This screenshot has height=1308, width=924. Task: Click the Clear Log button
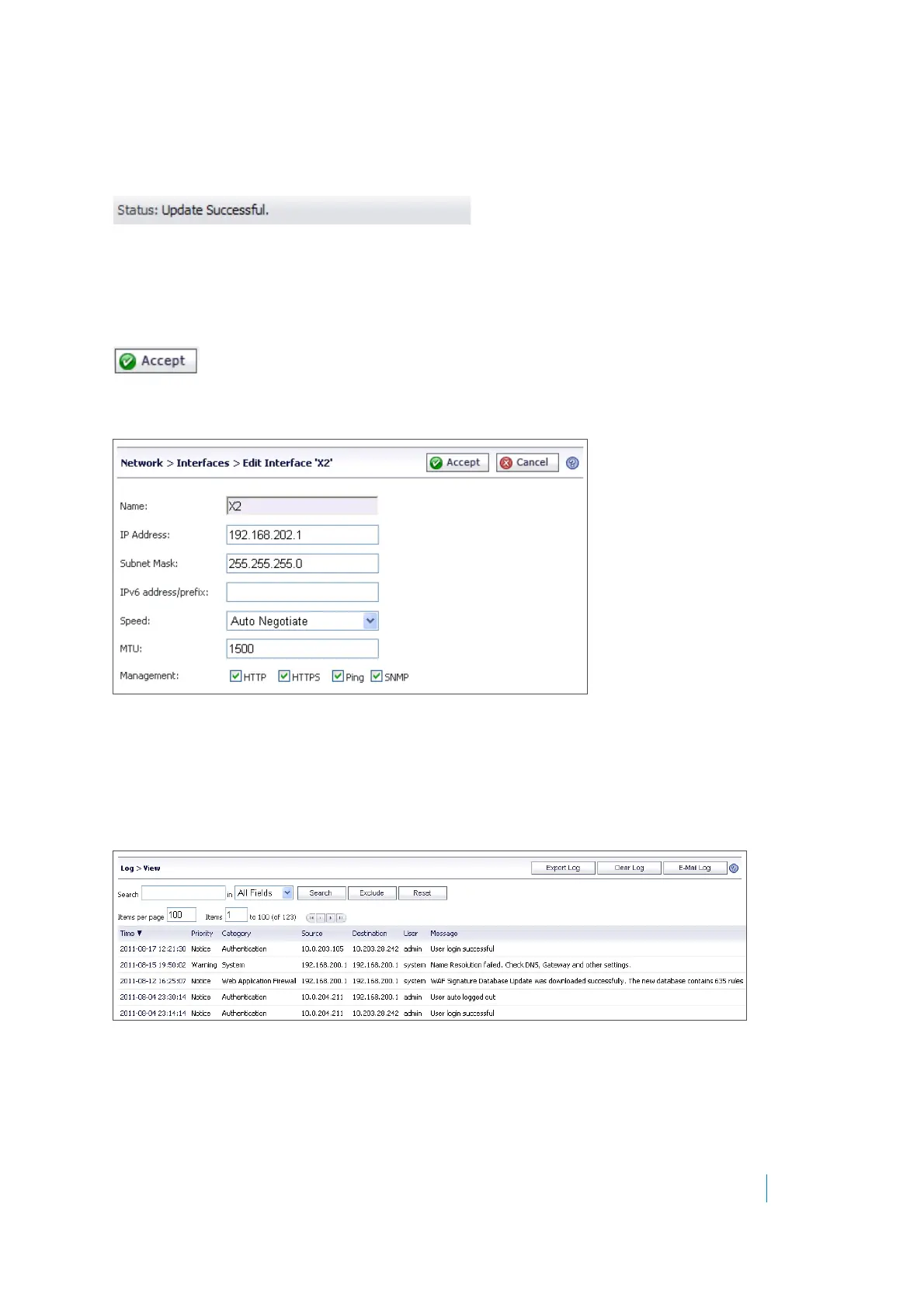pyautogui.click(x=630, y=868)
